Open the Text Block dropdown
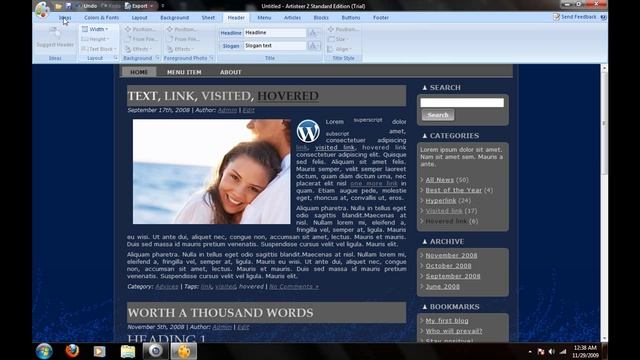Screen dimensions: 640x360 98,49
